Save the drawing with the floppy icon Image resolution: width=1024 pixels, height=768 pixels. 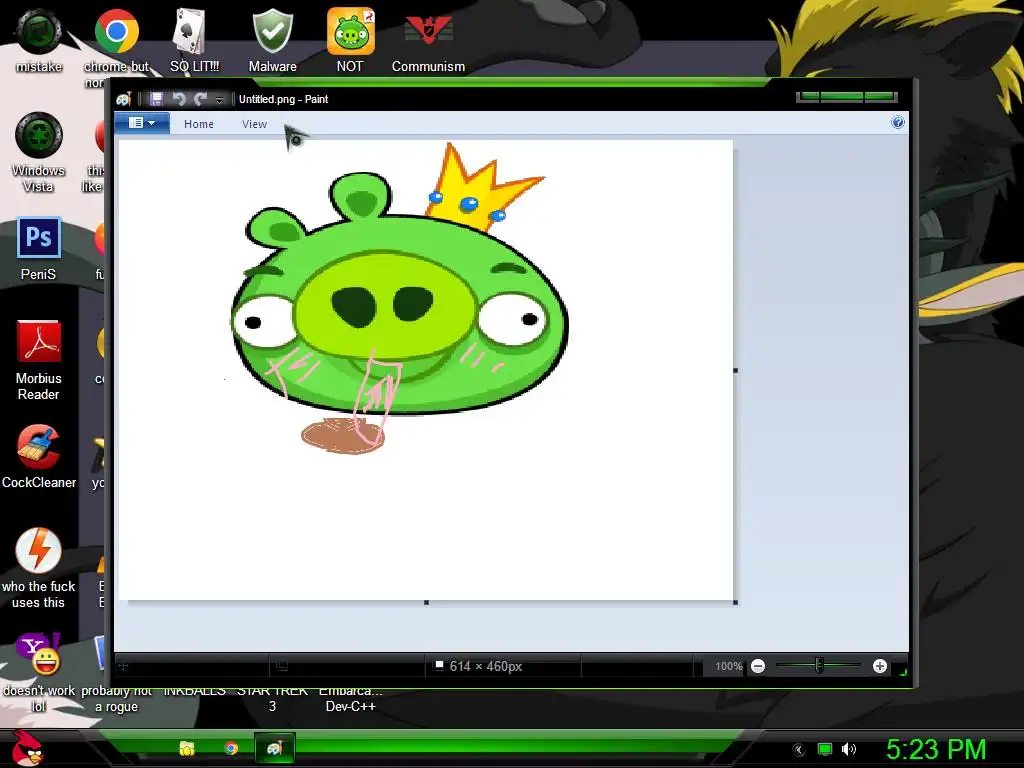tap(156, 99)
